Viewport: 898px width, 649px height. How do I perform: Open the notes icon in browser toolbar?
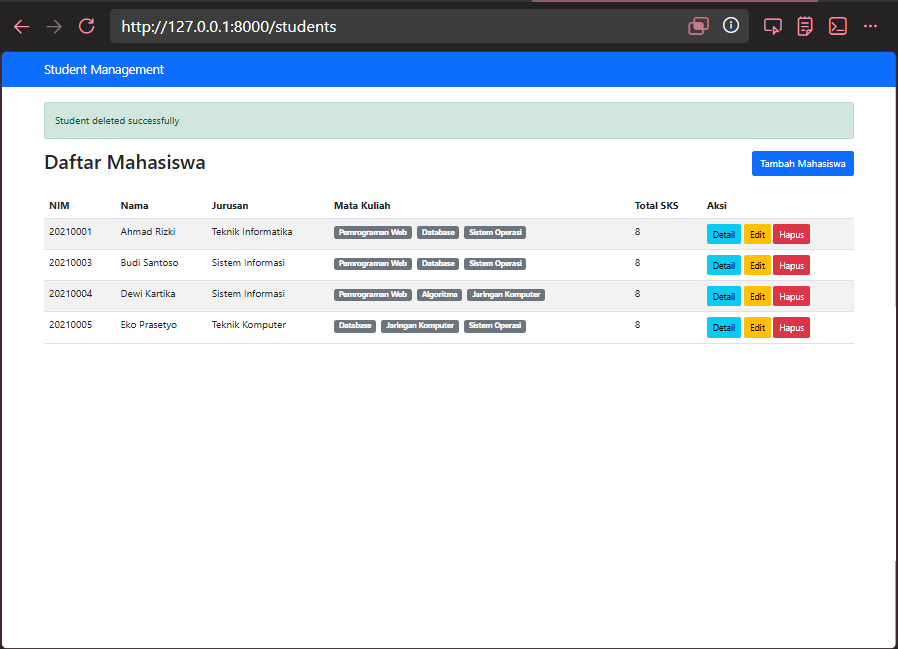pos(805,26)
